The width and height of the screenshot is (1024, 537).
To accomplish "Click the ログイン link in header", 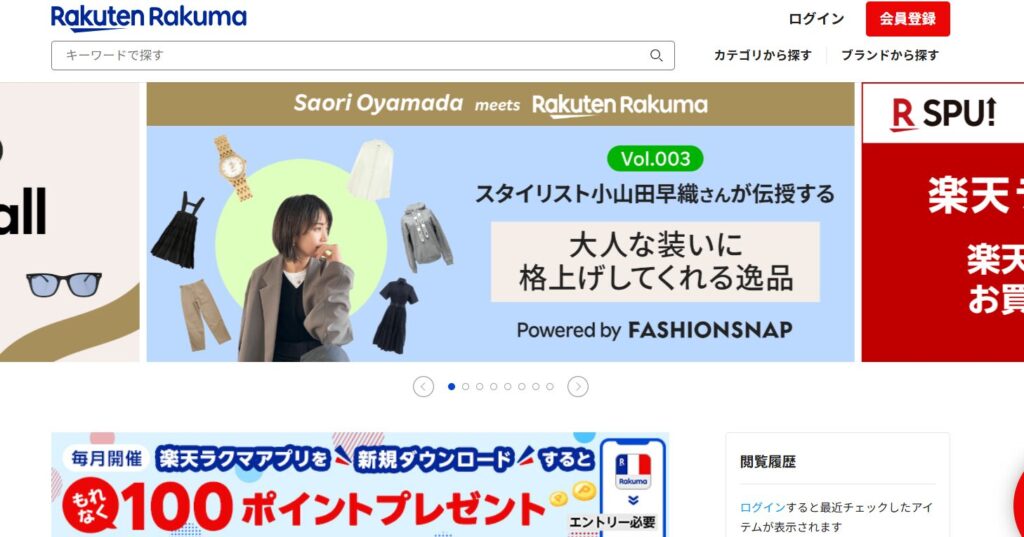I will [x=816, y=19].
